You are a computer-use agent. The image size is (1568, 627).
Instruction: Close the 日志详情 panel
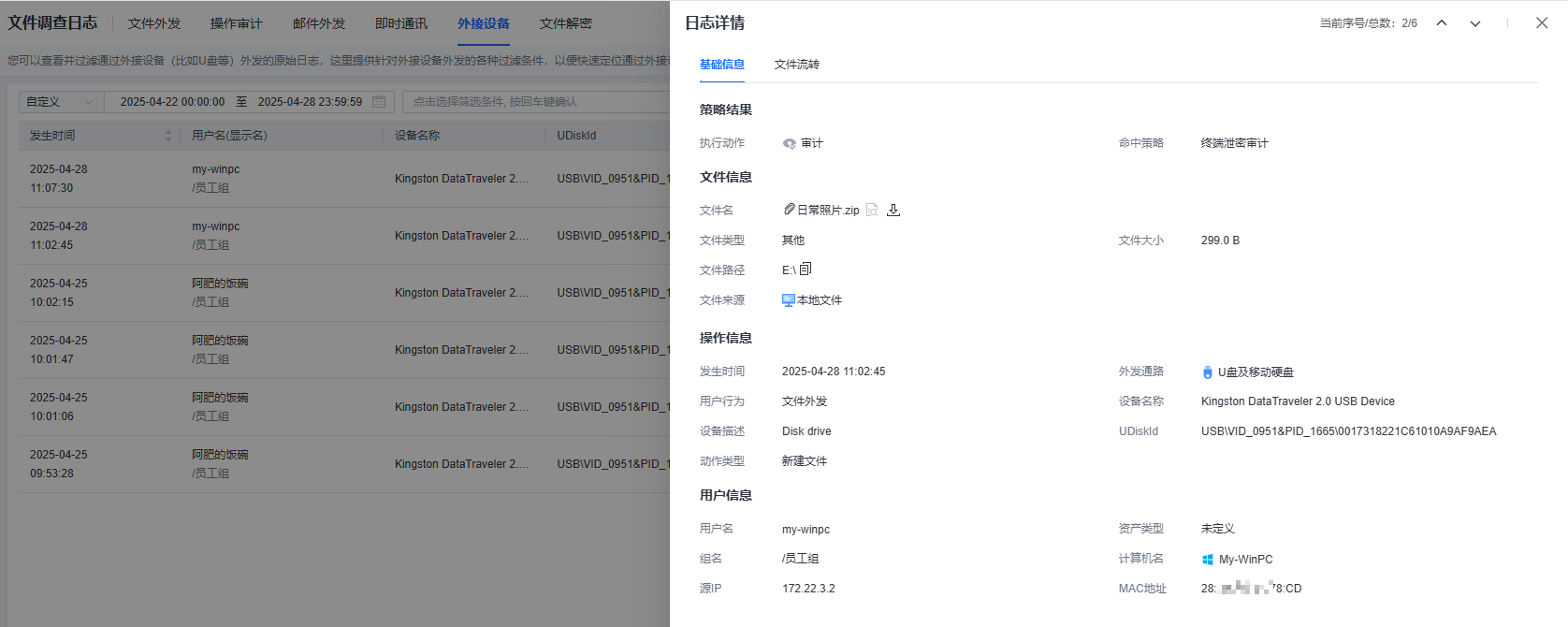(x=1542, y=23)
